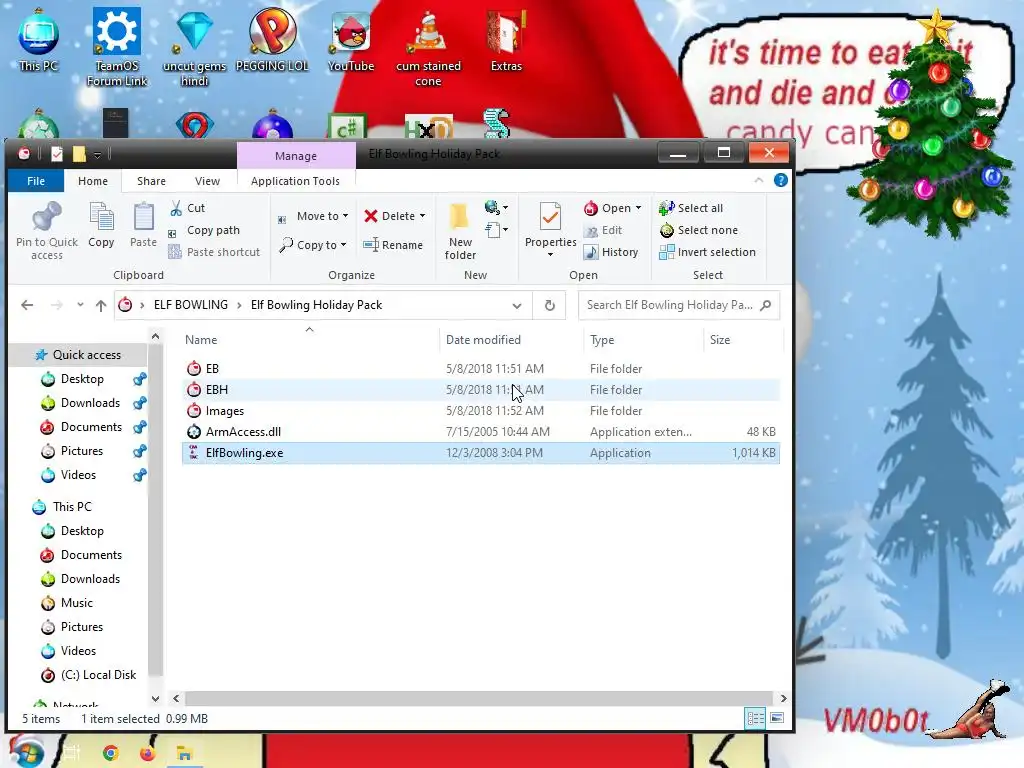
Task: Open PEGGING LOL desktop icon
Action: [272, 39]
